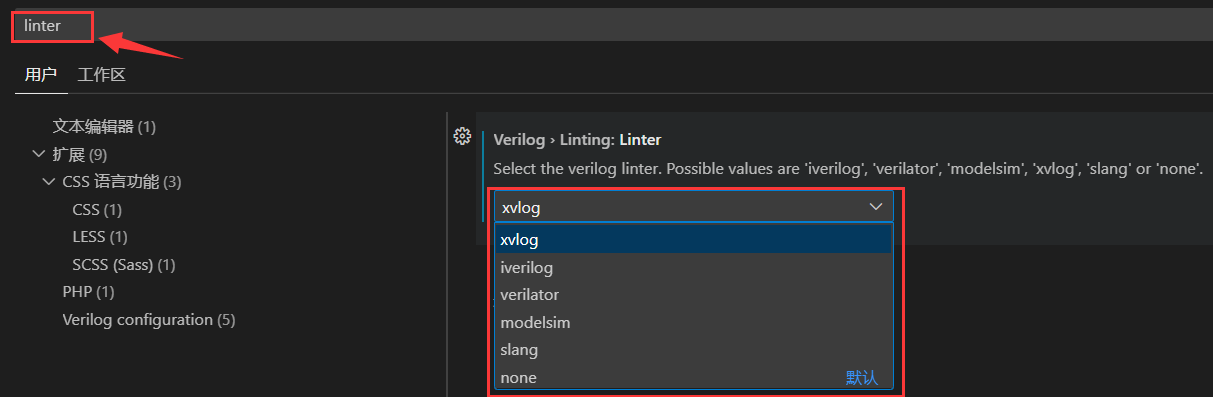Switch to the 用户 settings tab
This screenshot has height=397, width=1213.
pyautogui.click(x=41, y=75)
